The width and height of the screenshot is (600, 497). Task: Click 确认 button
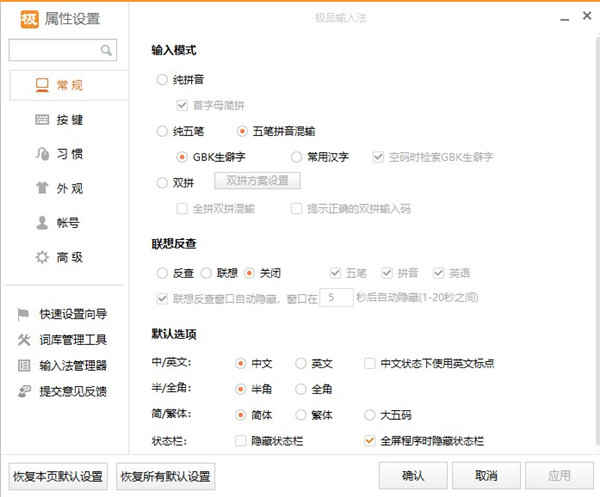tap(413, 476)
